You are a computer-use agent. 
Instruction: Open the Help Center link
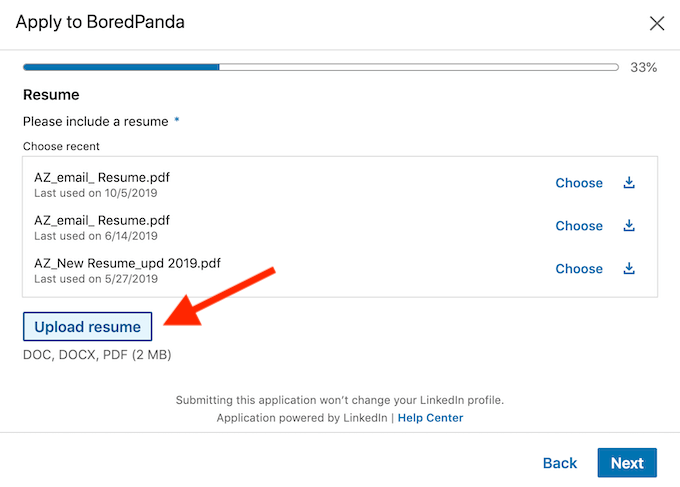tap(430, 418)
